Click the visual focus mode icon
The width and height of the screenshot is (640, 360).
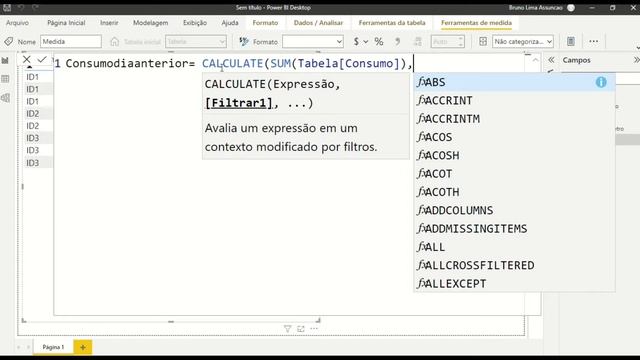click(x=301, y=329)
